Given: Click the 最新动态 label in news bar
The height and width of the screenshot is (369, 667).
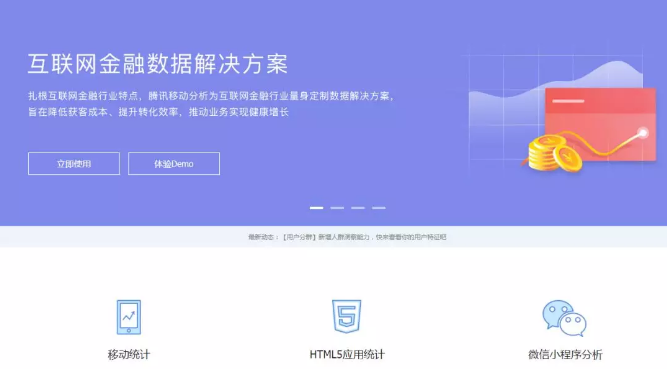Looking at the screenshot, I should click(262, 237).
